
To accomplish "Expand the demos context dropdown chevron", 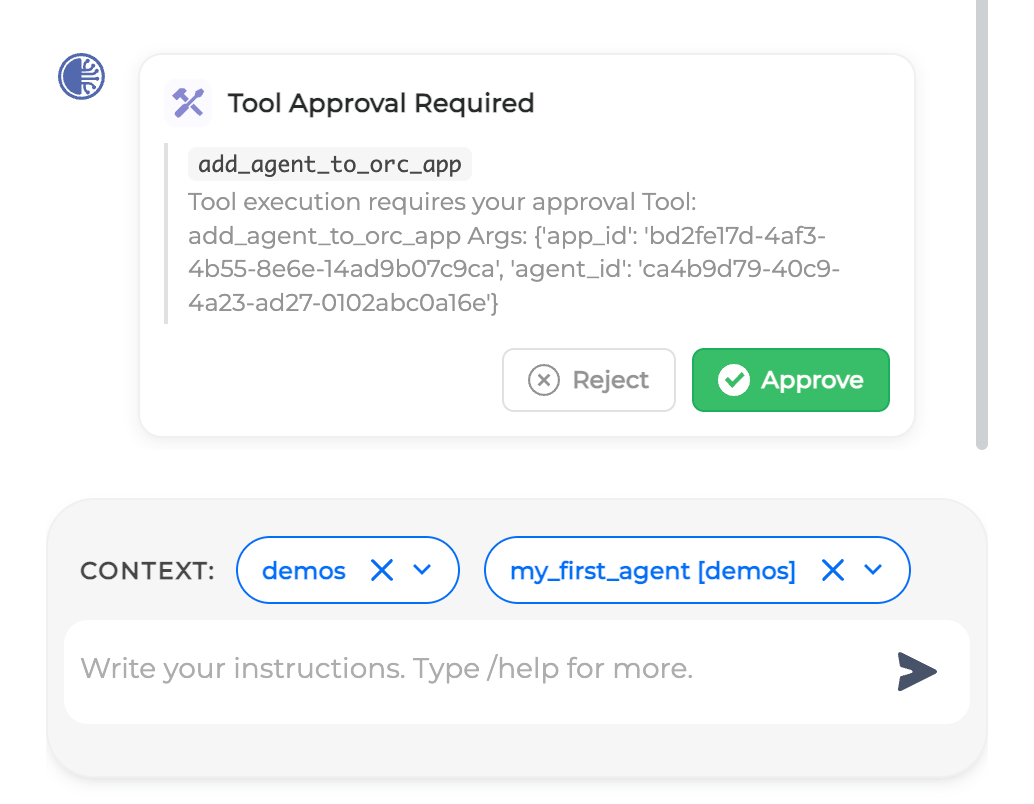I will pos(422,570).
